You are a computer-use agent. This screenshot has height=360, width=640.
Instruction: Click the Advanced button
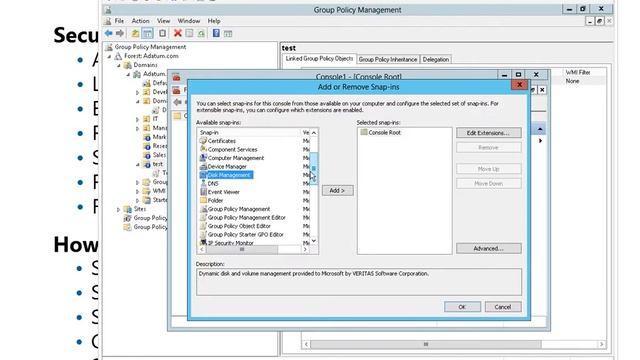(488, 249)
